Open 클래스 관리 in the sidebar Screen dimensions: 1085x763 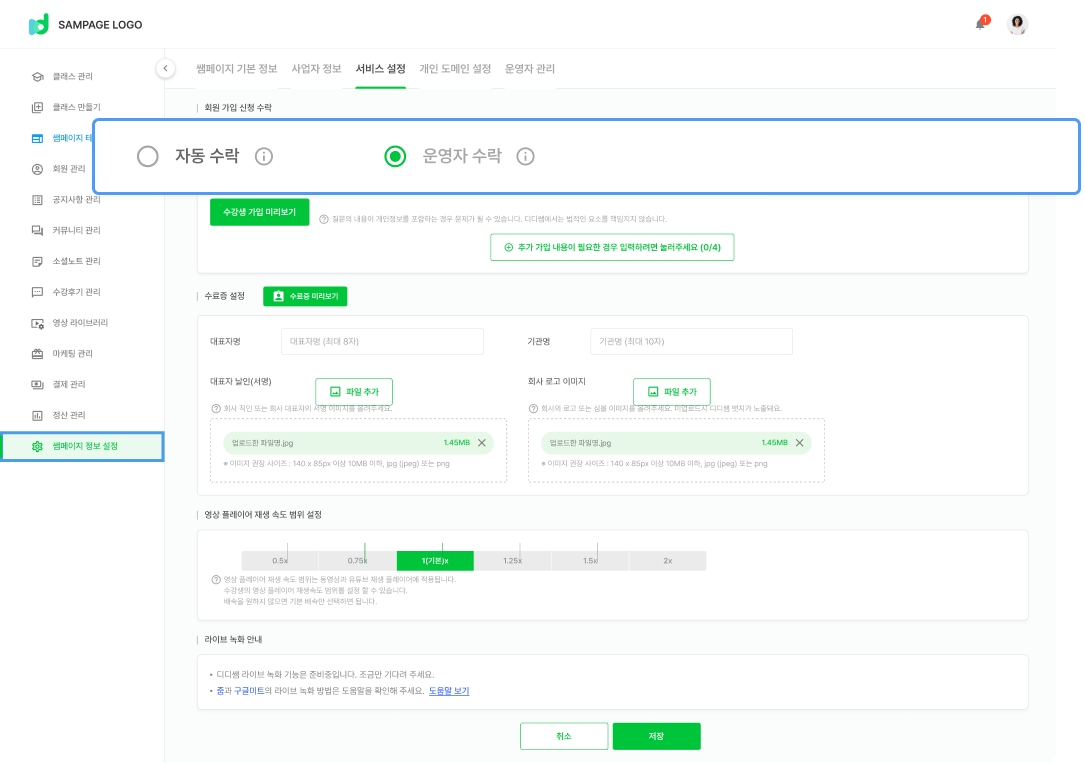[x=73, y=76]
